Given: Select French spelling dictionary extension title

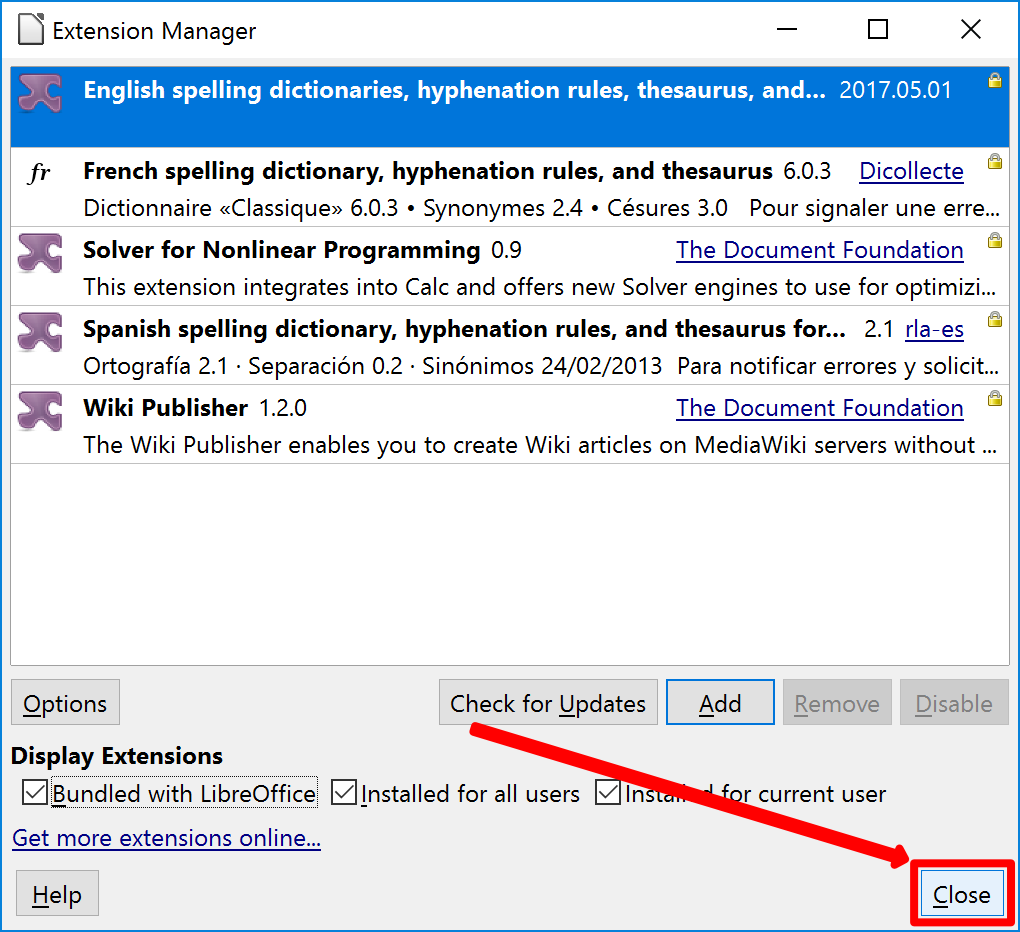Looking at the screenshot, I should [428, 171].
